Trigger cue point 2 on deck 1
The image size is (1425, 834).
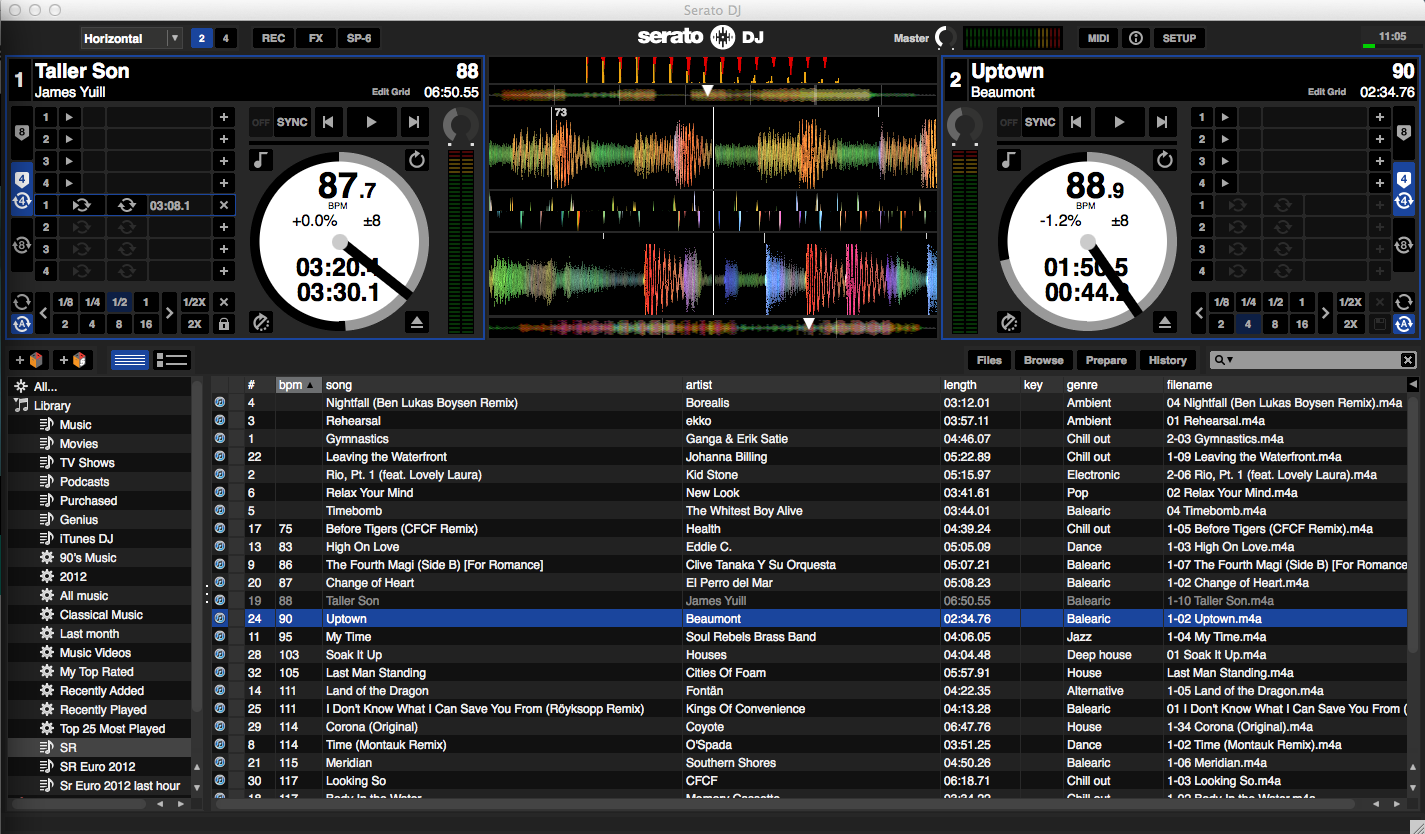point(68,139)
